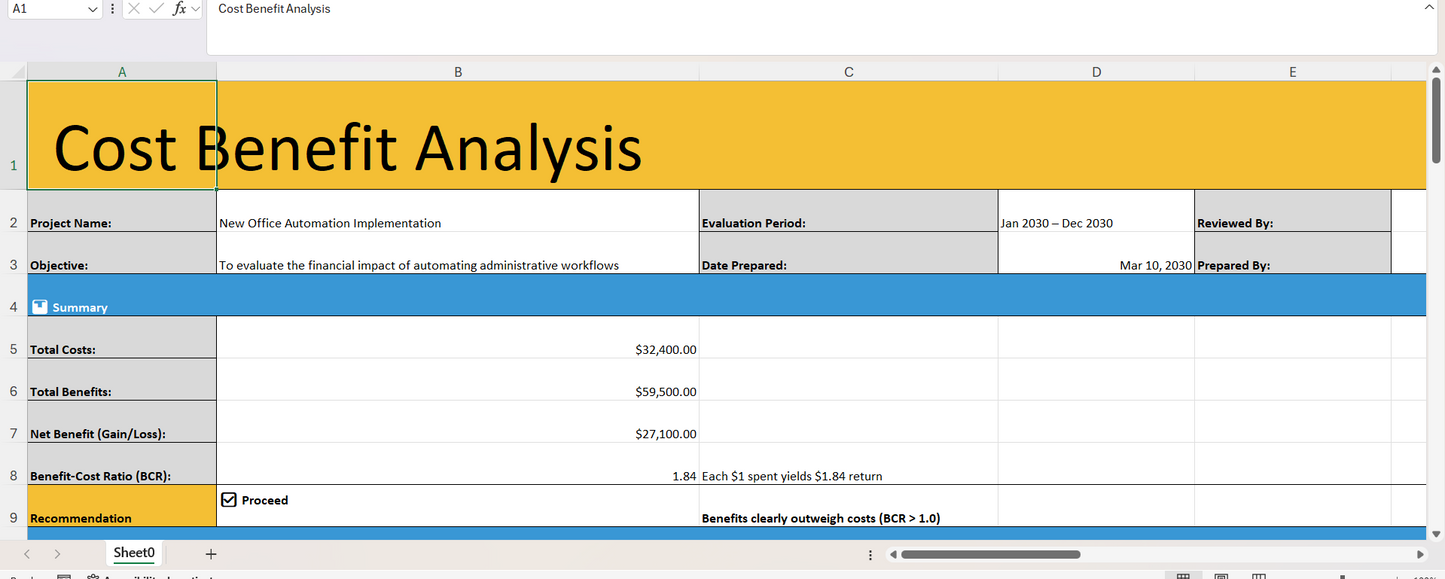Viewport: 1445px width, 579px height.
Task: Click the tab bar split handle dots
Action: (x=870, y=554)
